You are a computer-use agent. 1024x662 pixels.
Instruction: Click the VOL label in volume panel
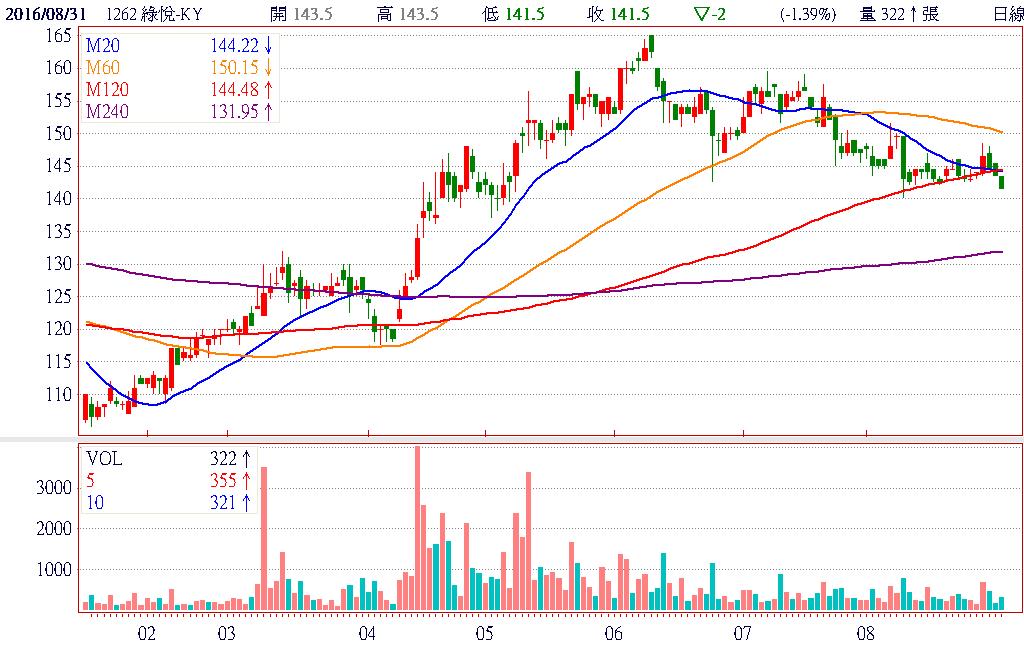pos(102,459)
